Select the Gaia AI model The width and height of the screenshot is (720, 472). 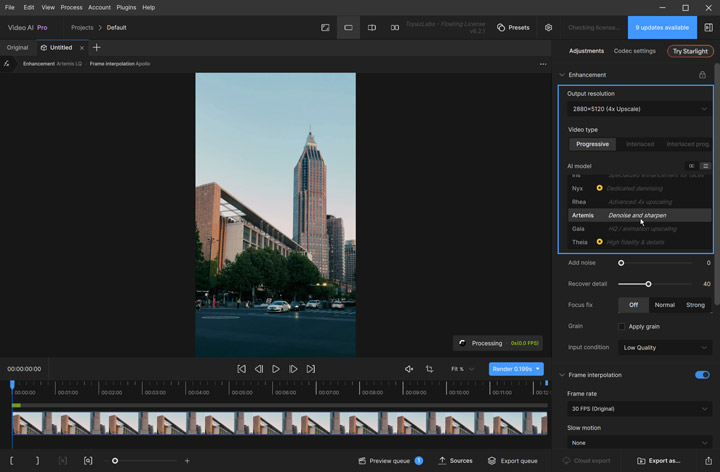(x=639, y=229)
